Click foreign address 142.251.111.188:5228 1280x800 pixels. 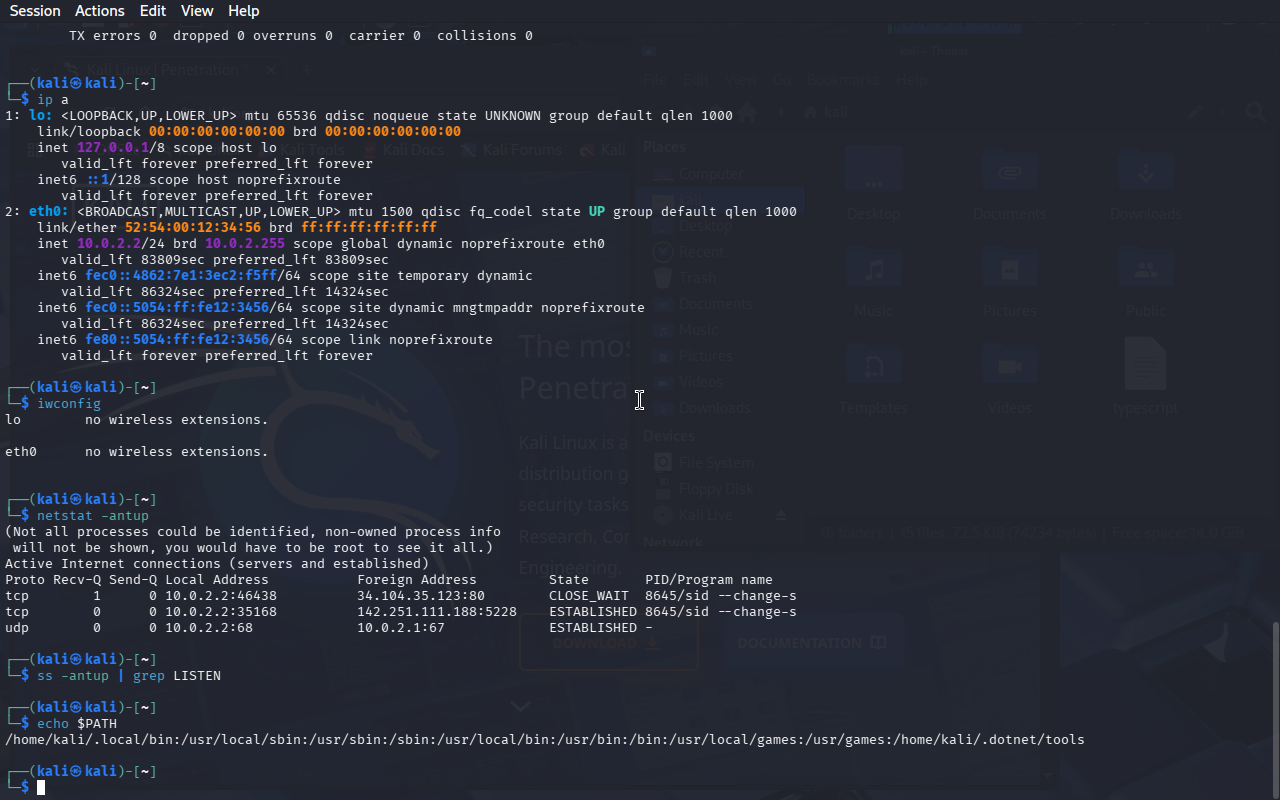pyautogui.click(x=436, y=612)
